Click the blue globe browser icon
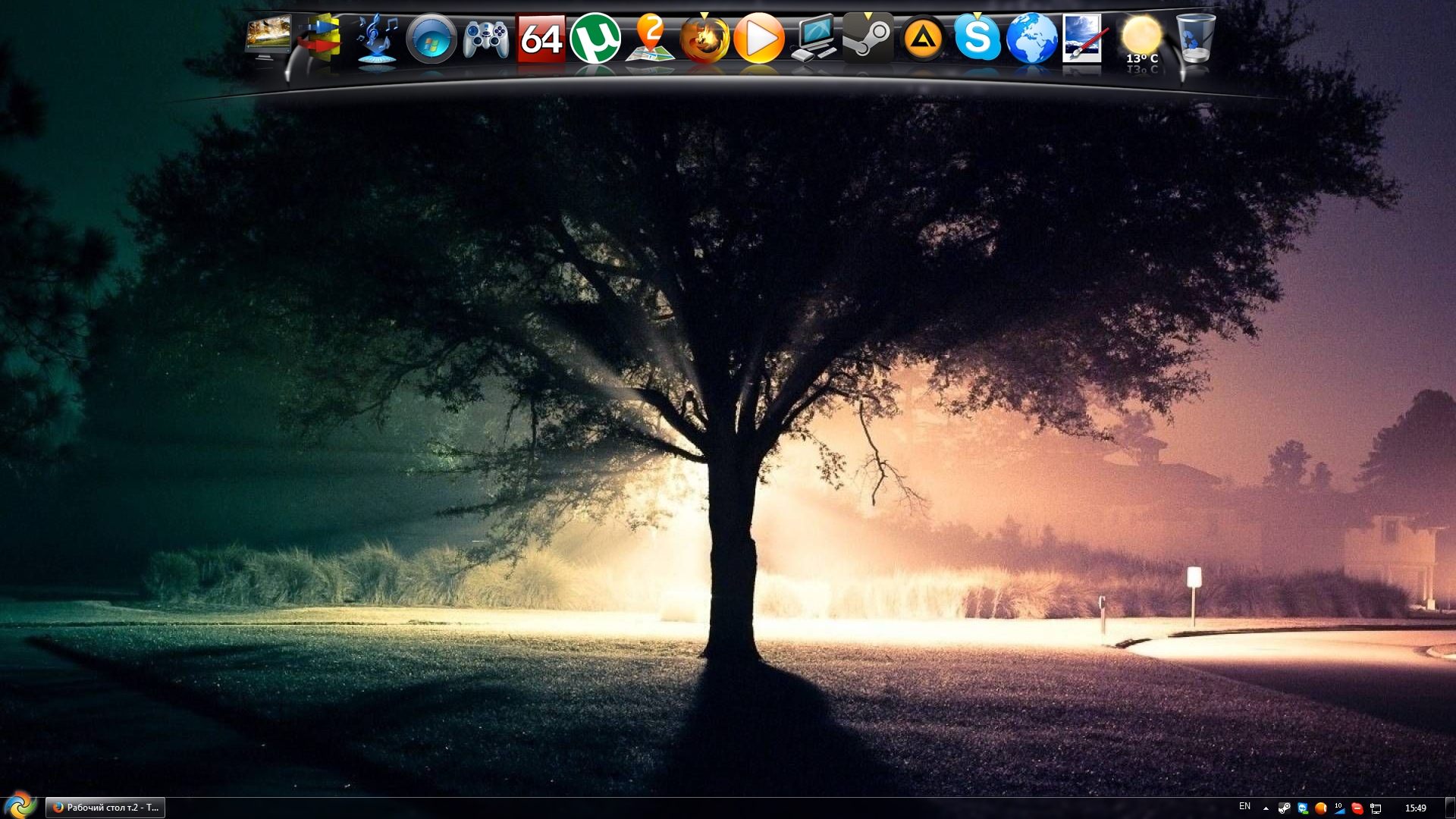This screenshot has width=1456, height=819. click(1032, 38)
